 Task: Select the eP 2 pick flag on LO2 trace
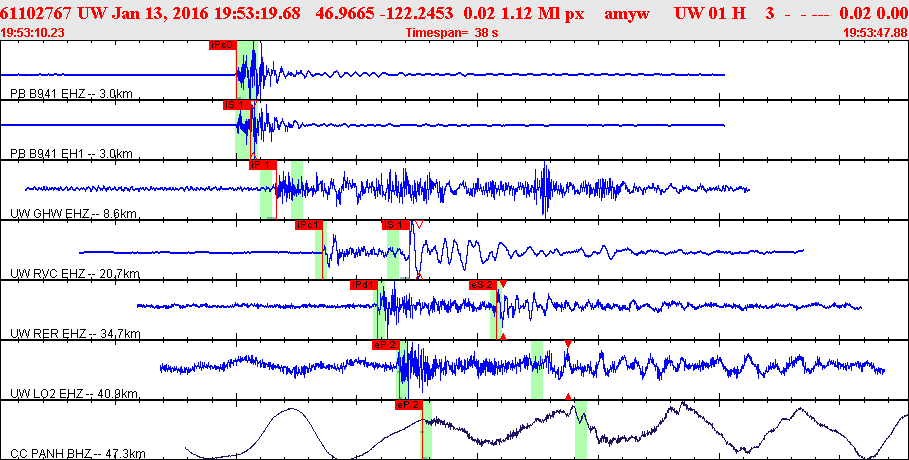click(386, 345)
